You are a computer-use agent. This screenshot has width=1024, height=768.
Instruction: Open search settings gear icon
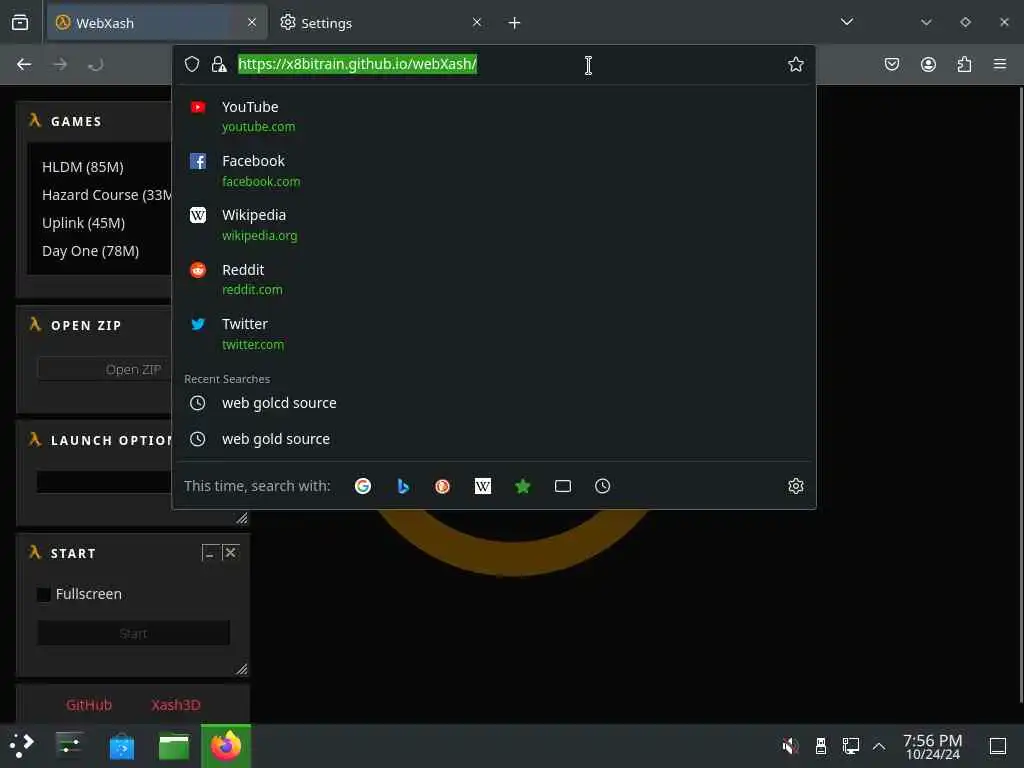[x=795, y=486]
